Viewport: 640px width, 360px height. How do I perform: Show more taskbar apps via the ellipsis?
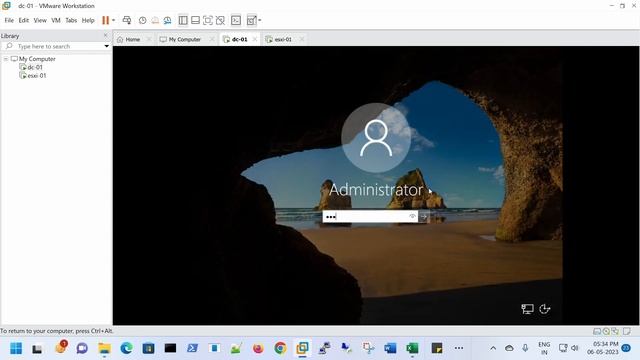[x=459, y=348]
